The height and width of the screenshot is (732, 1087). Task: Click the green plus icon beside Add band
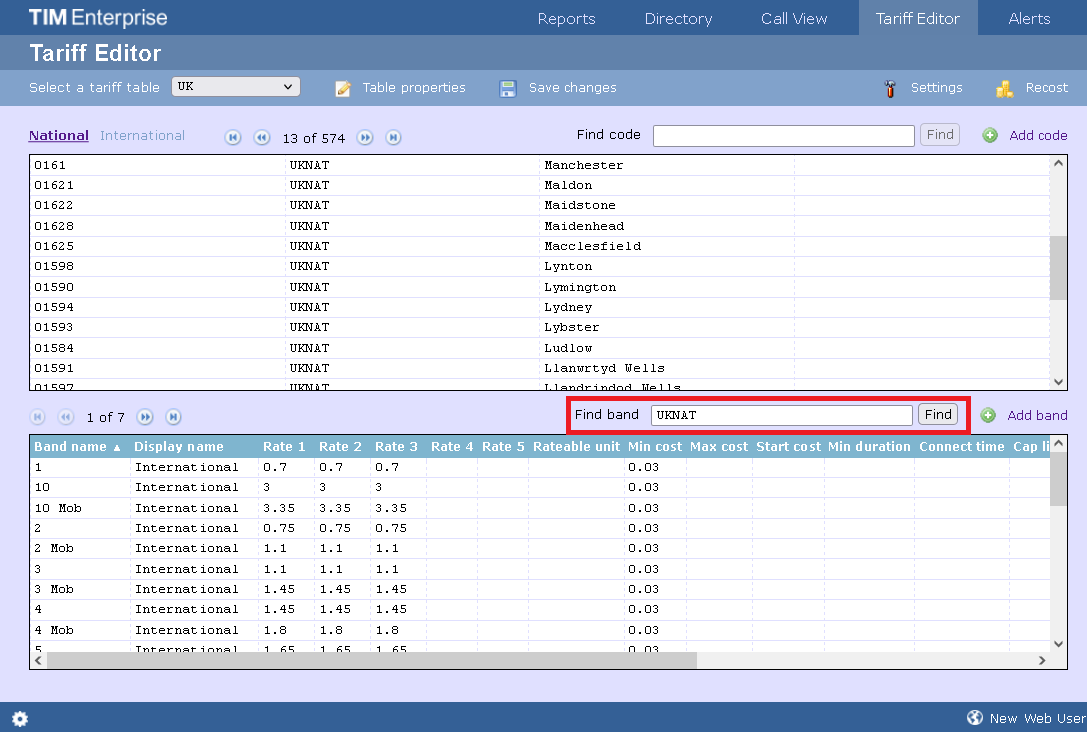pyautogui.click(x=988, y=415)
